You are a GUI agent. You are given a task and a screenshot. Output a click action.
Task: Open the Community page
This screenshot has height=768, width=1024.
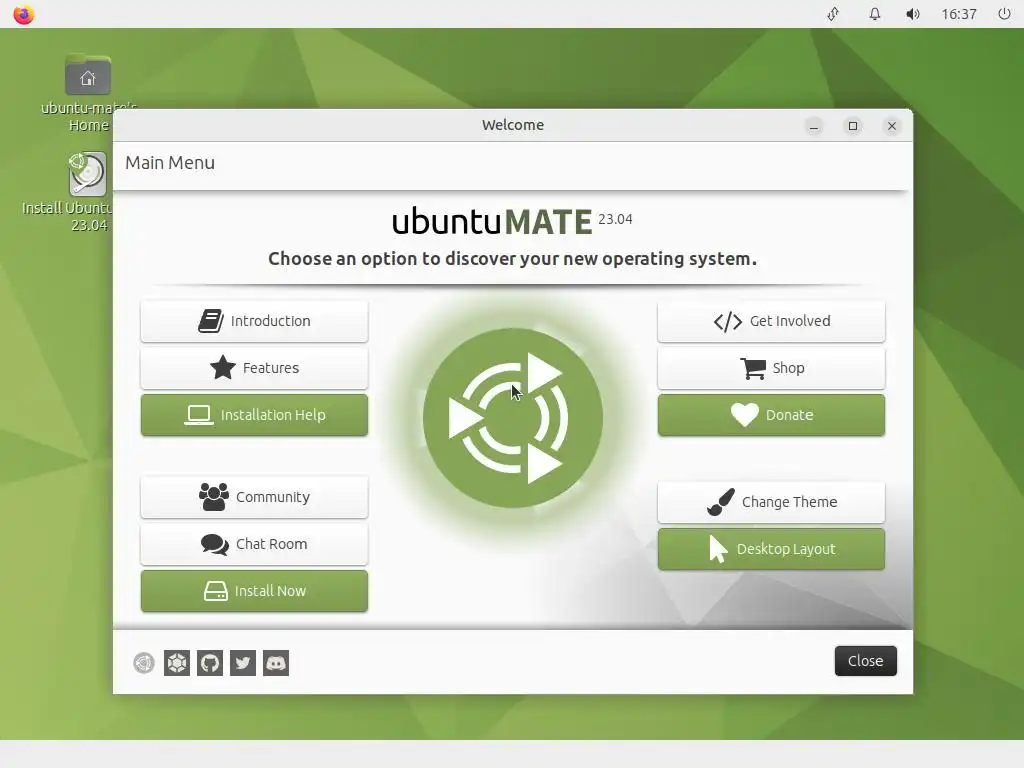(254, 498)
